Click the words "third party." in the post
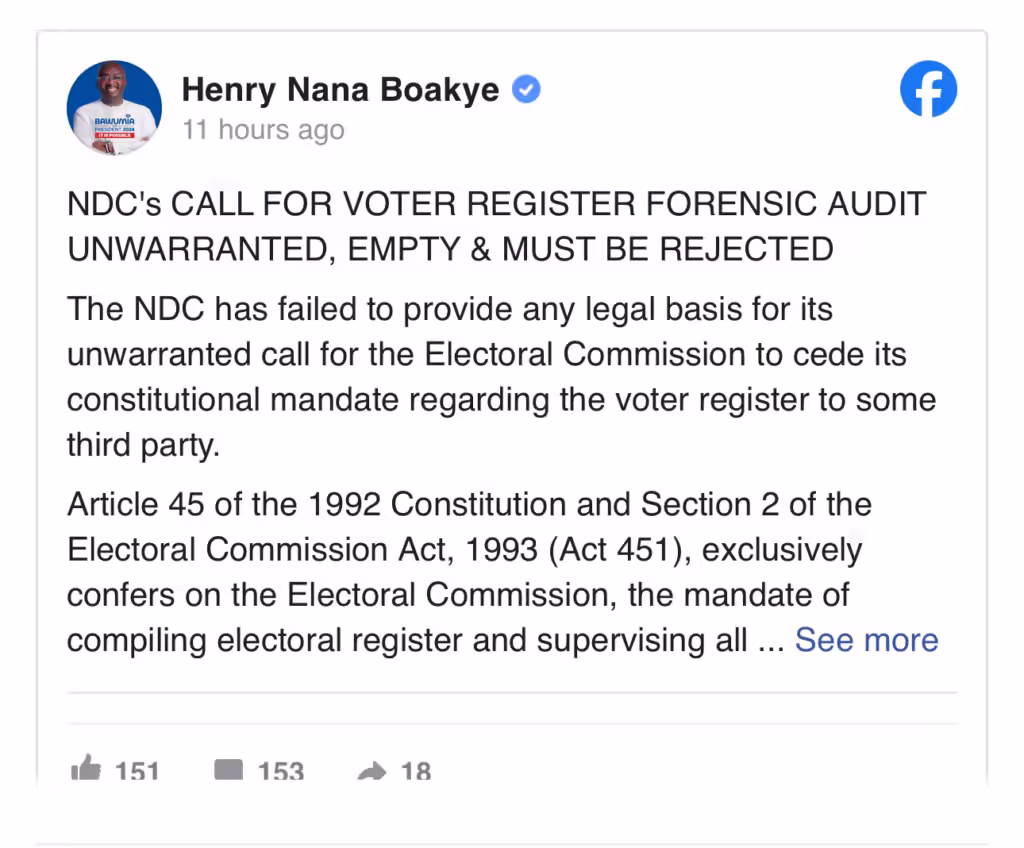This screenshot has height=848, width=1024. click(143, 445)
